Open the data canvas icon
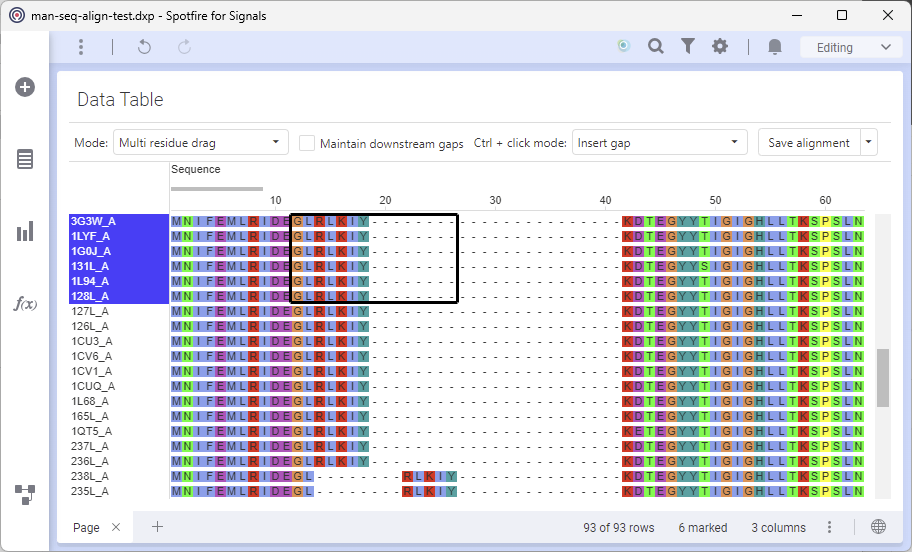Image resolution: width=912 pixels, height=552 pixels. point(25,492)
